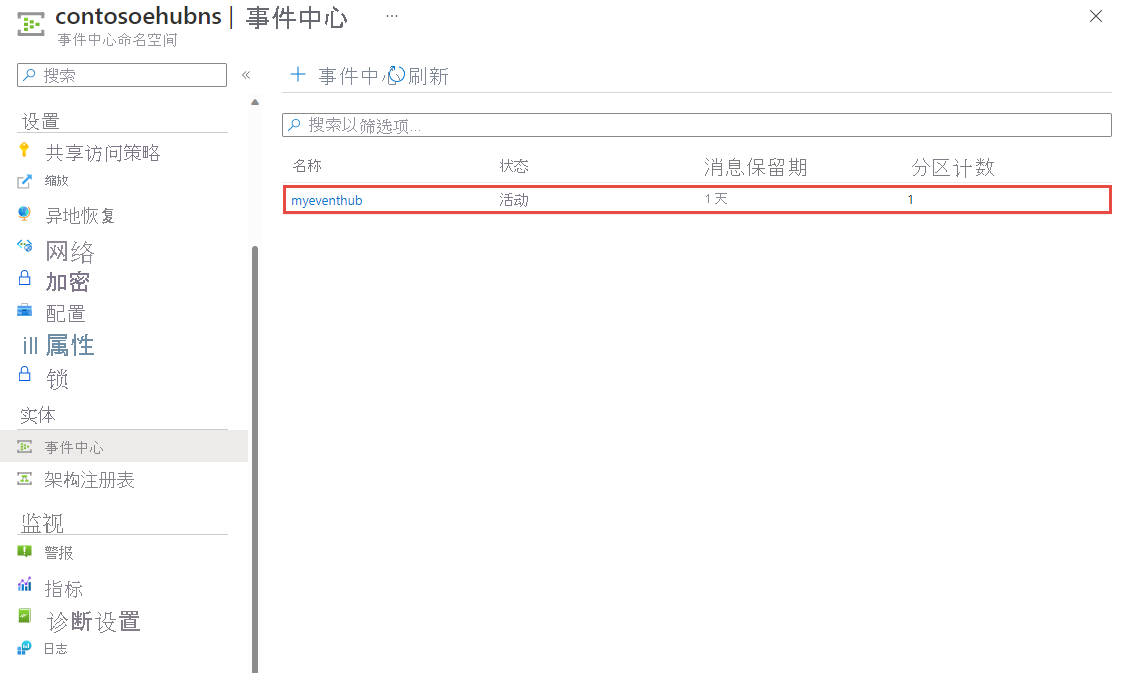Click the chart icon for 指标
The image size is (1132, 673).
pos(25,584)
